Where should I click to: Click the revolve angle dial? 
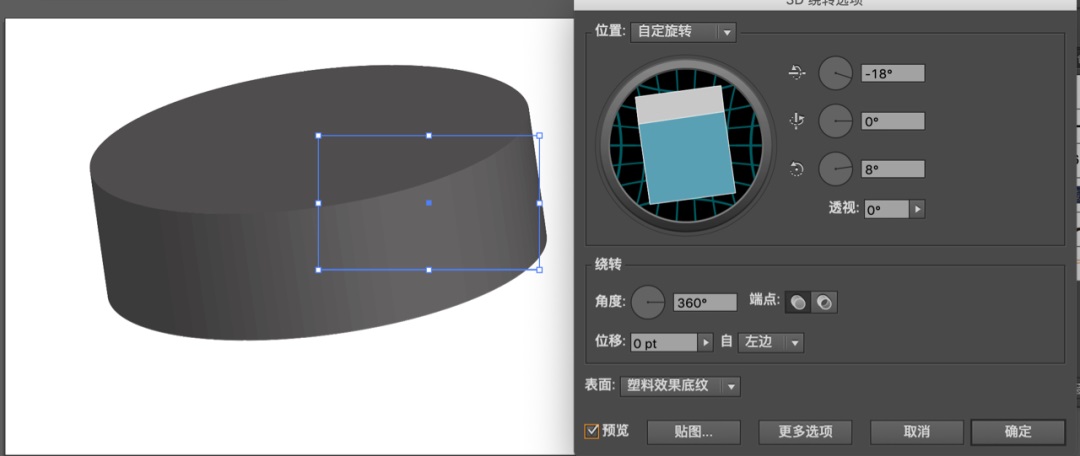click(648, 302)
